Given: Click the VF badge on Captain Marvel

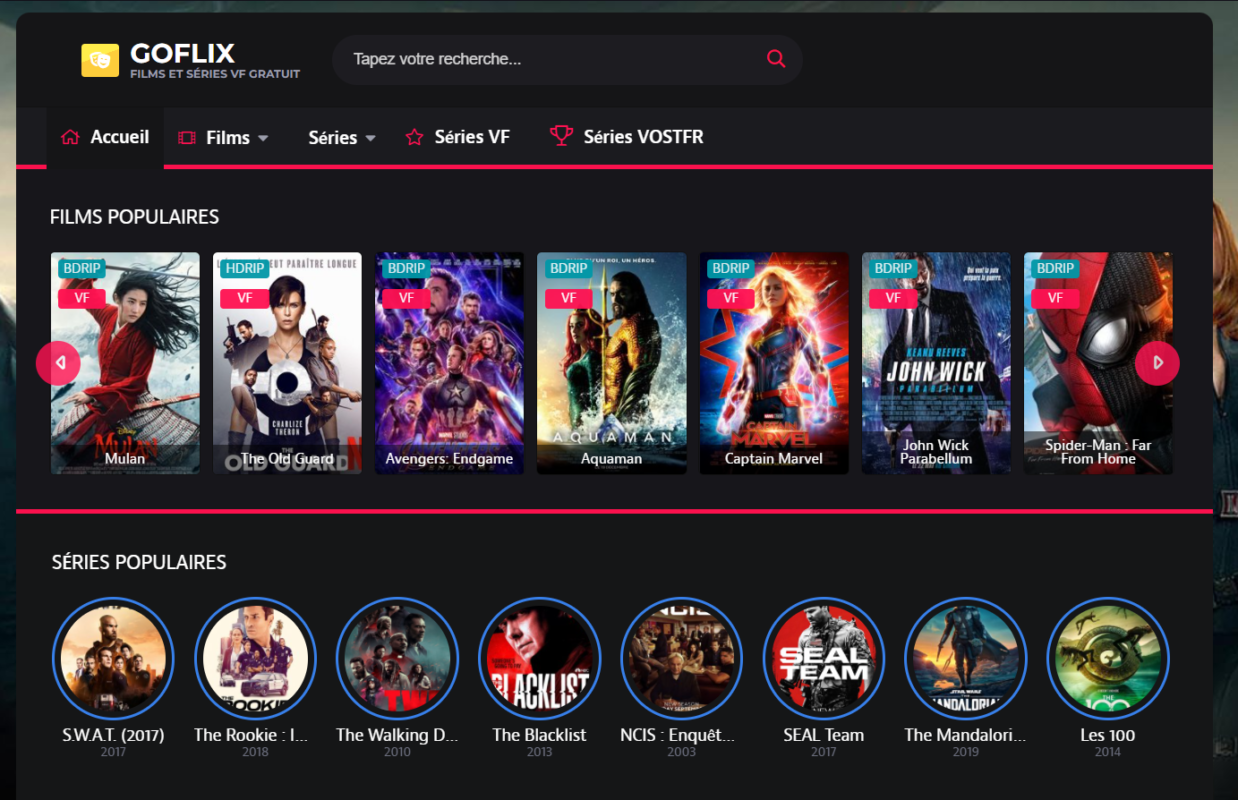Looking at the screenshot, I should [x=731, y=298].
